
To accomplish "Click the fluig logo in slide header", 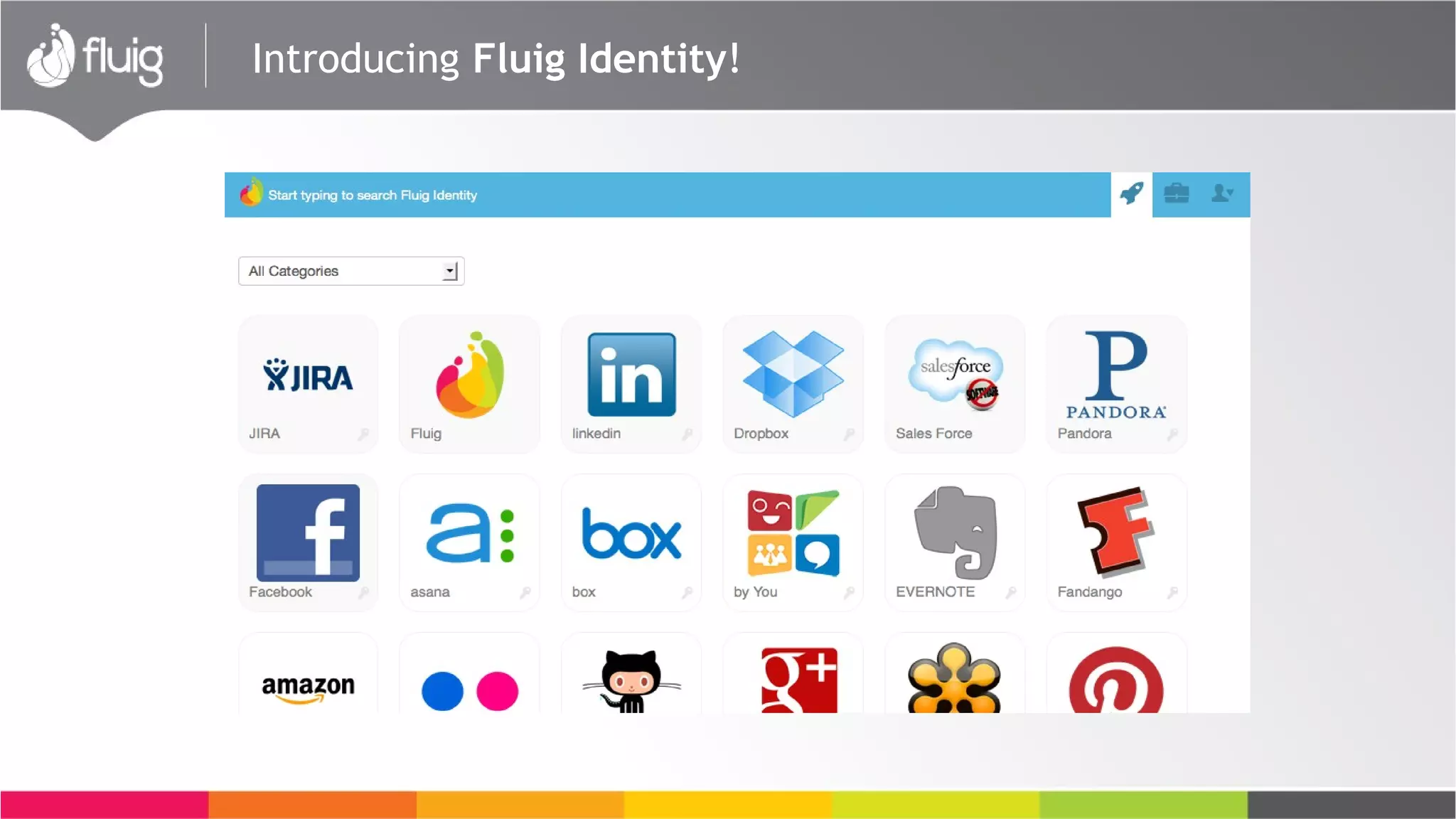I will 95,56.
